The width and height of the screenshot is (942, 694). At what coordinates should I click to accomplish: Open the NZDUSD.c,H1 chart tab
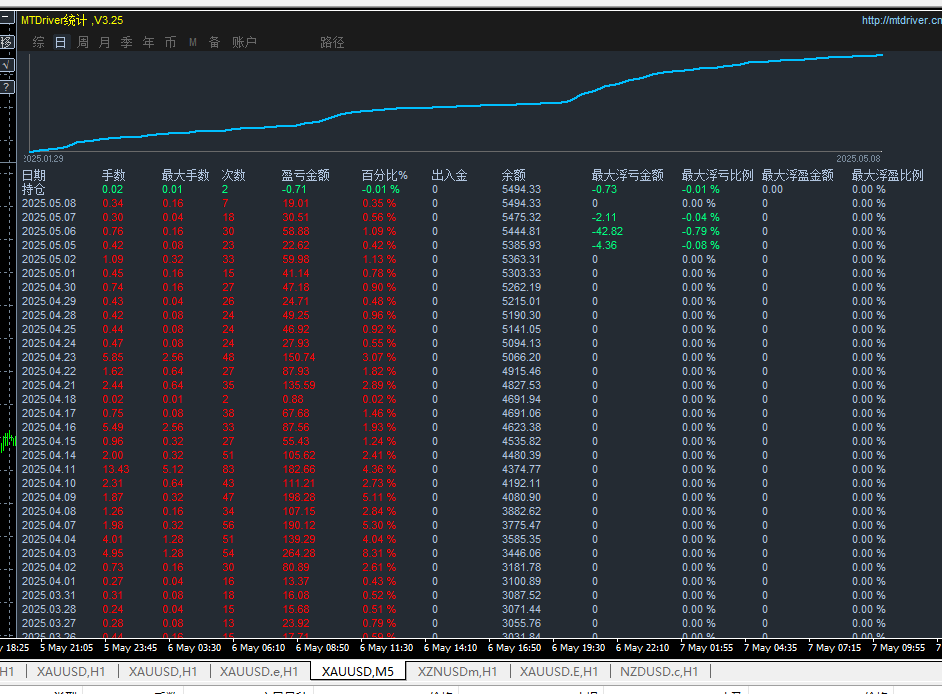(x=659, y=671)
